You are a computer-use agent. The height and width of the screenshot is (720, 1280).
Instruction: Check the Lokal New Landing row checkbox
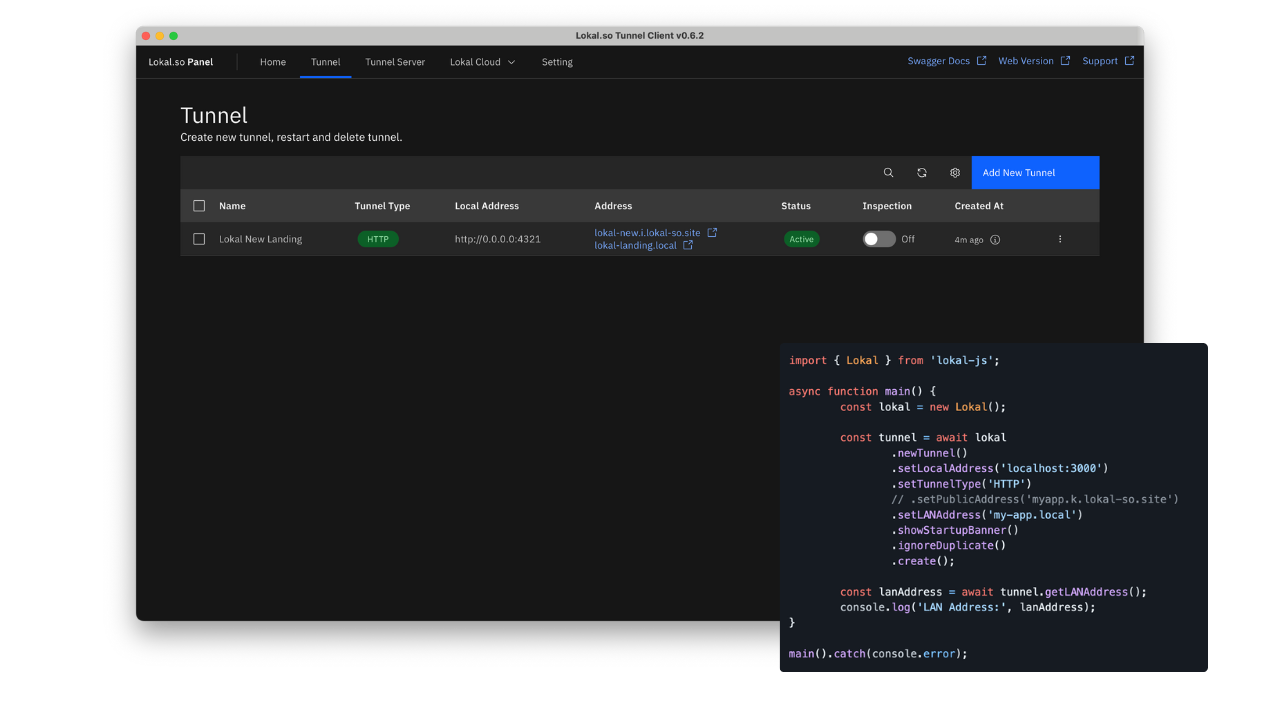[199, 239]
